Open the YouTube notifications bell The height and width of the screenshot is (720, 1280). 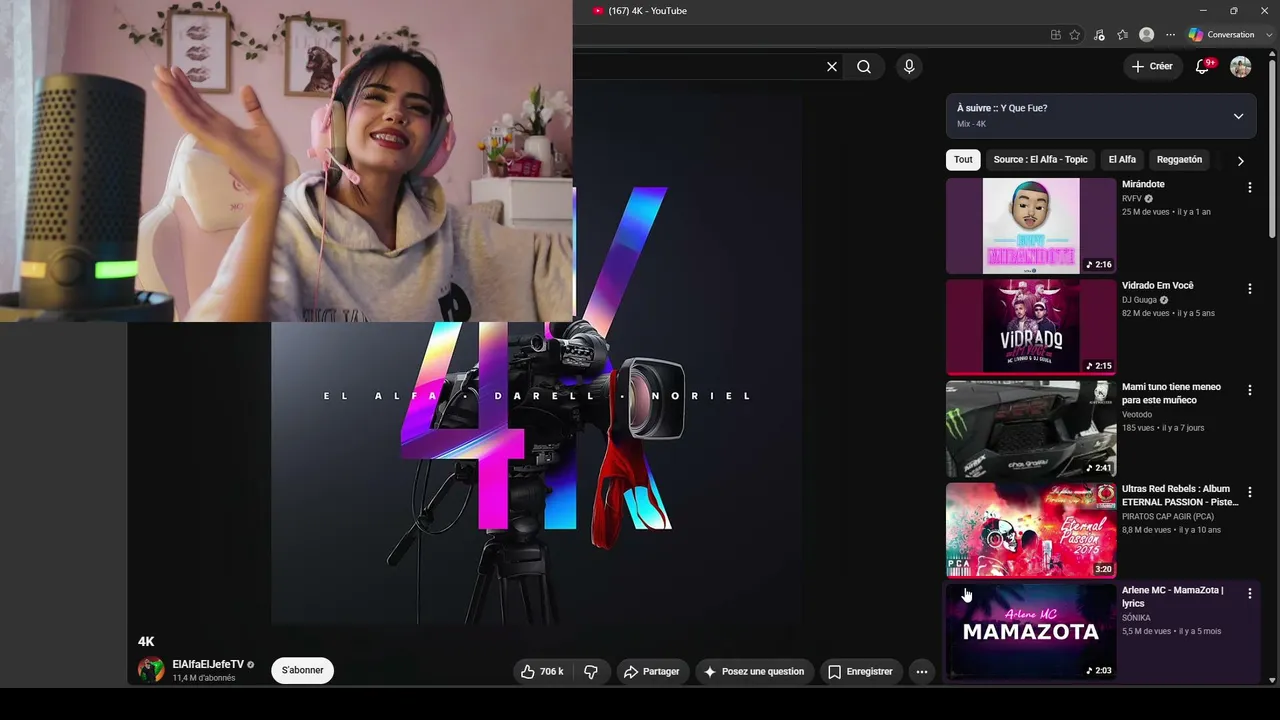coord(1203,67)
